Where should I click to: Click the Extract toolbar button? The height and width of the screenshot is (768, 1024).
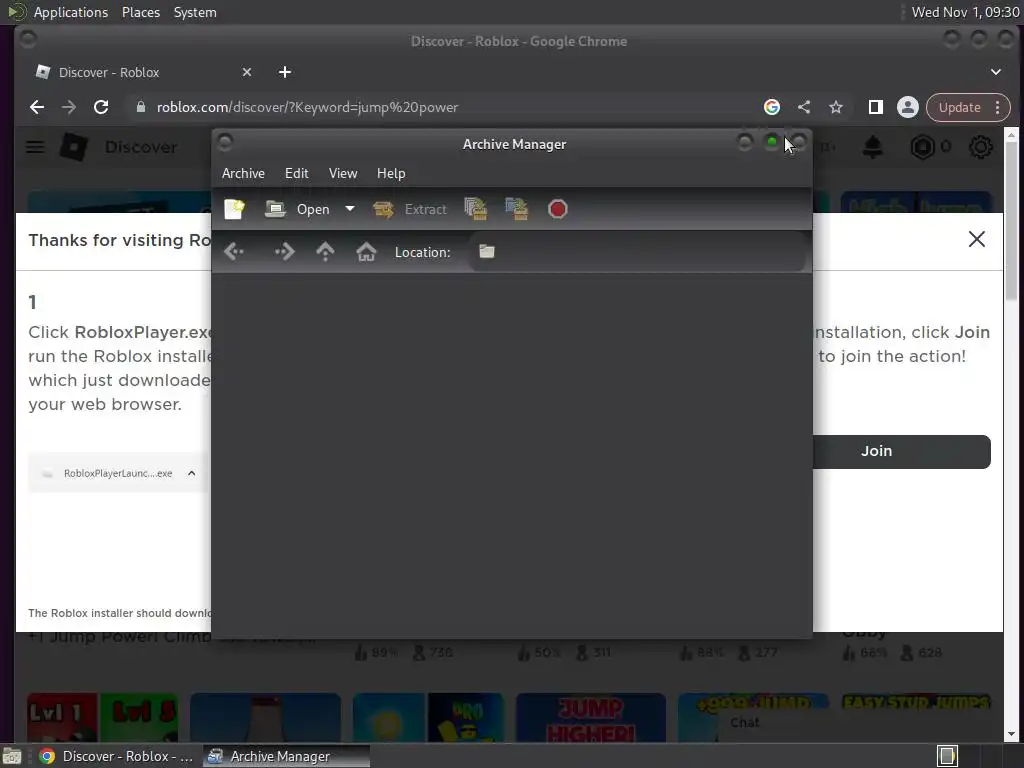(410, 209)
